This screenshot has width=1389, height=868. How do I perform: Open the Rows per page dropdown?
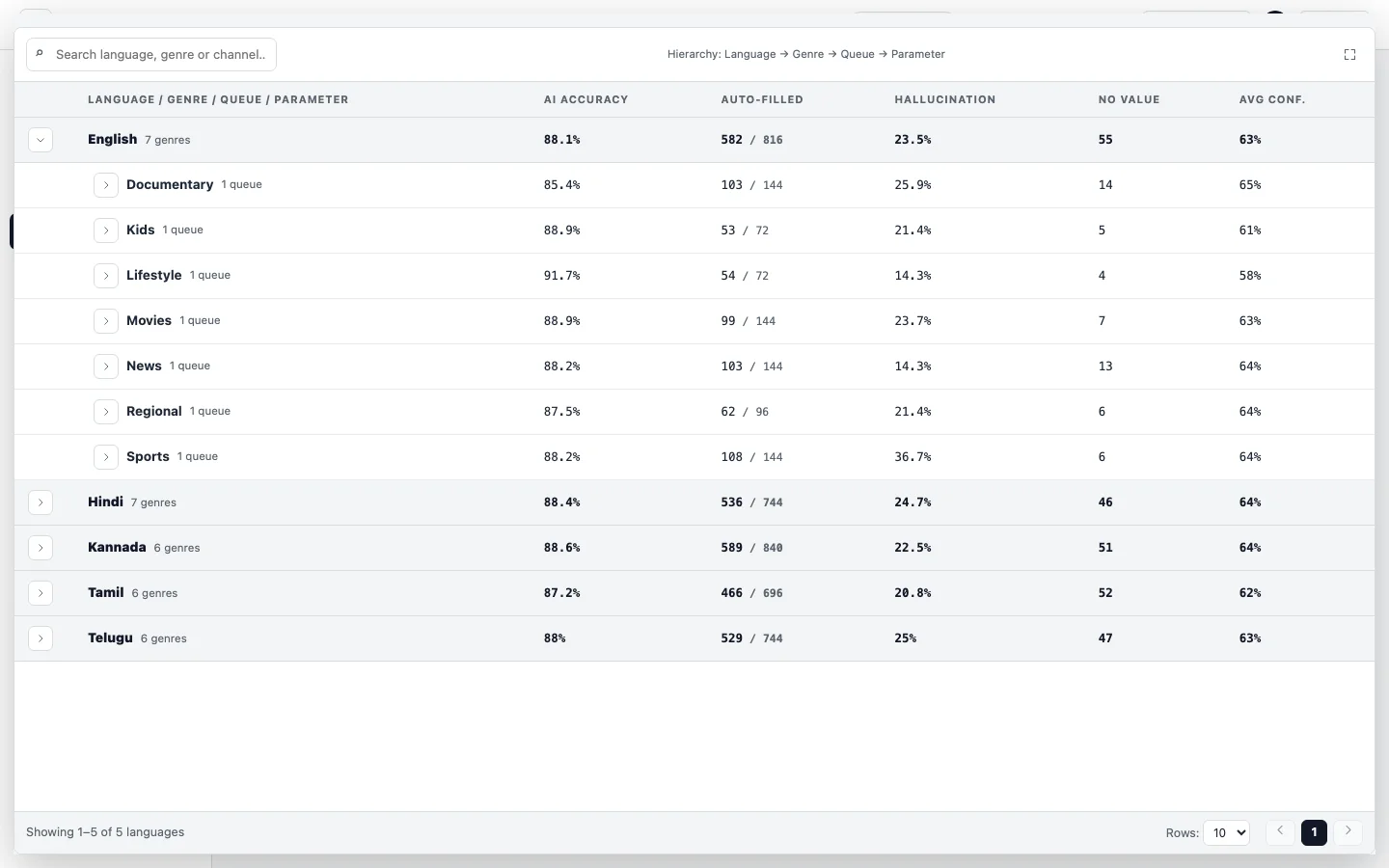click(1226, 832)
